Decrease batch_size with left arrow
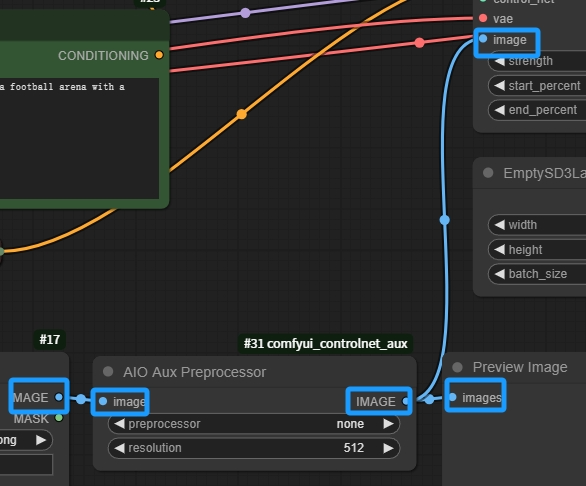 coord(500,274)
